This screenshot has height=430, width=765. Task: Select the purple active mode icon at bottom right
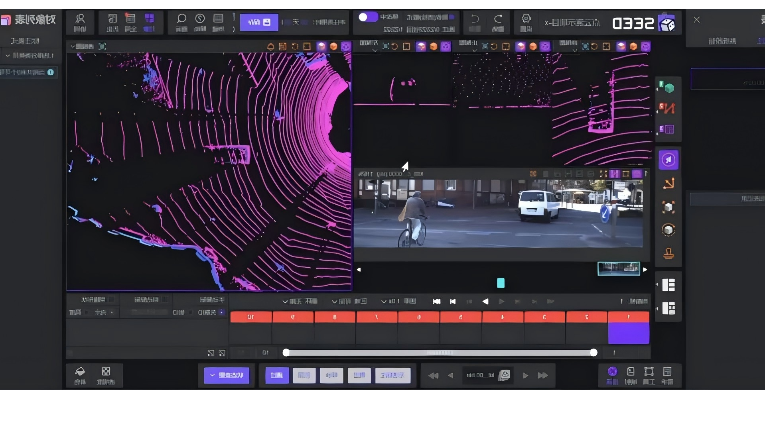(612, 373)
